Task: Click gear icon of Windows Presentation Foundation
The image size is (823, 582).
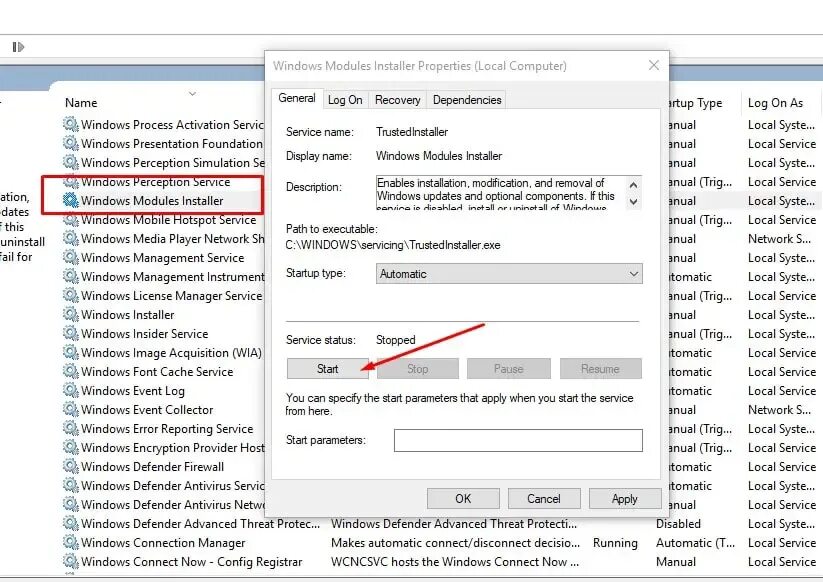Action: click(x=70, y=143)
